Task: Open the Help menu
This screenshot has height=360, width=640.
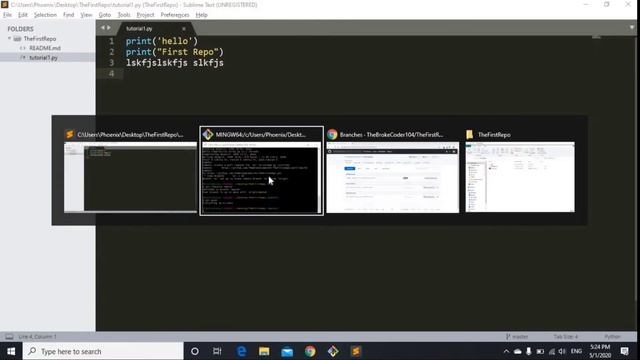Action: point(202,15)
